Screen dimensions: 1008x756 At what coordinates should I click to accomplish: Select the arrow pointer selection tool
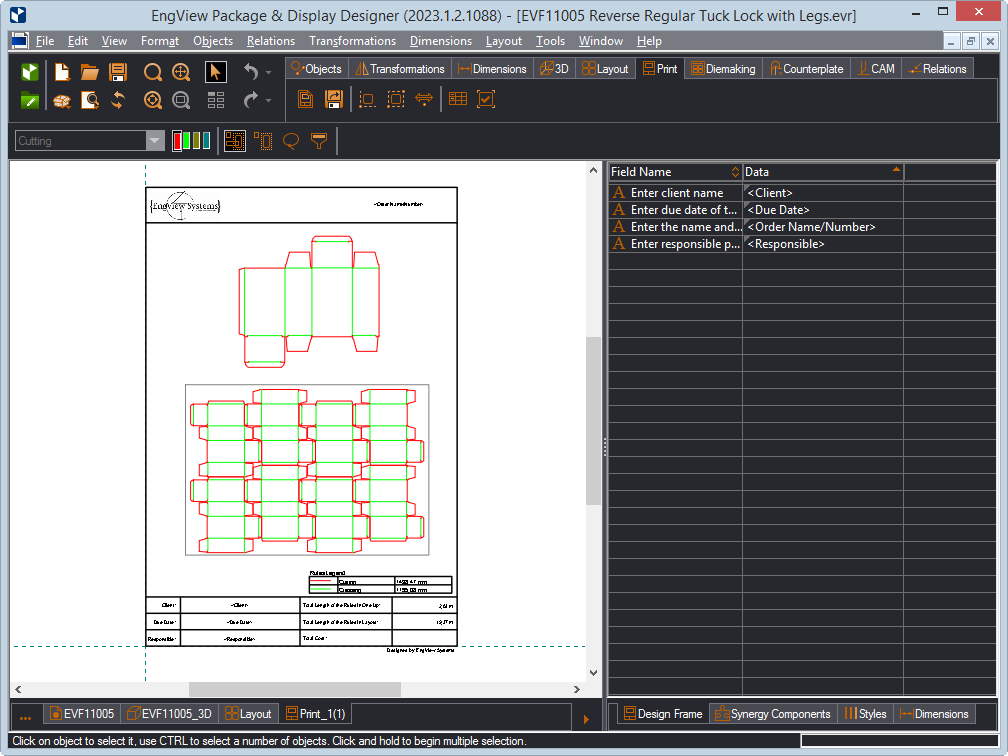coord(215,71)
